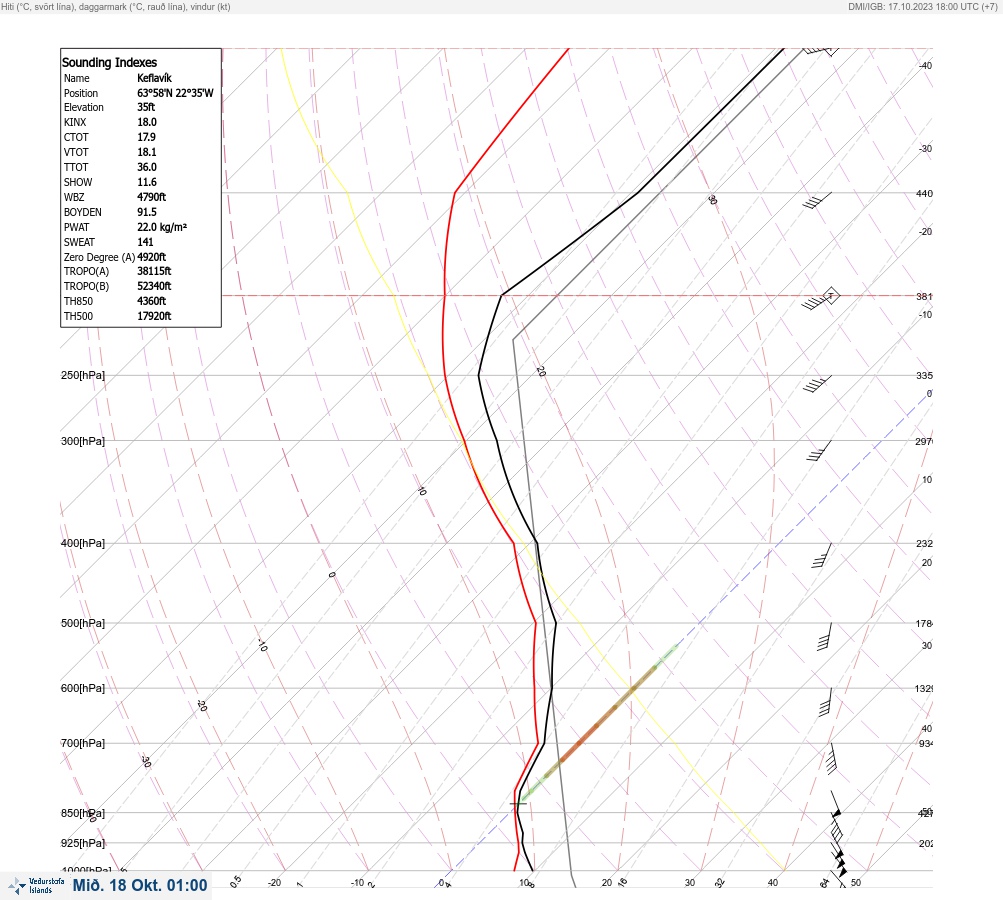Click the wind barb on the 440 level line
Viewport: 1003px width, 900px height.
tap(817, 200)
